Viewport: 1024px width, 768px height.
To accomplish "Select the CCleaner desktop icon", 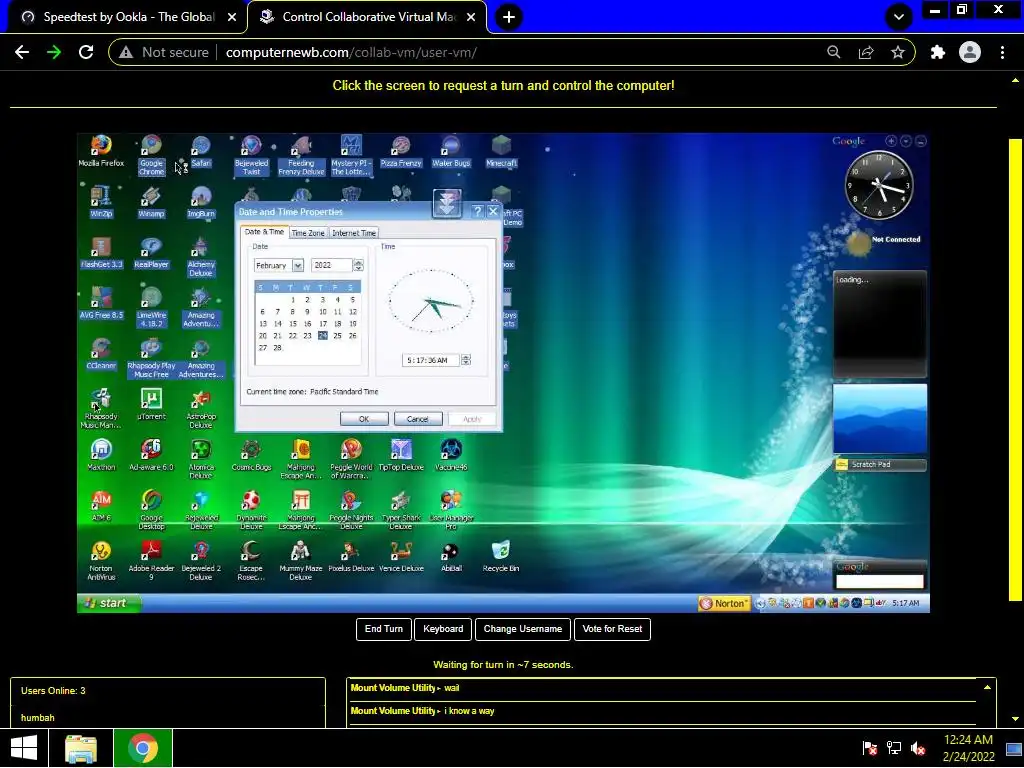I will tap(101, 353).
